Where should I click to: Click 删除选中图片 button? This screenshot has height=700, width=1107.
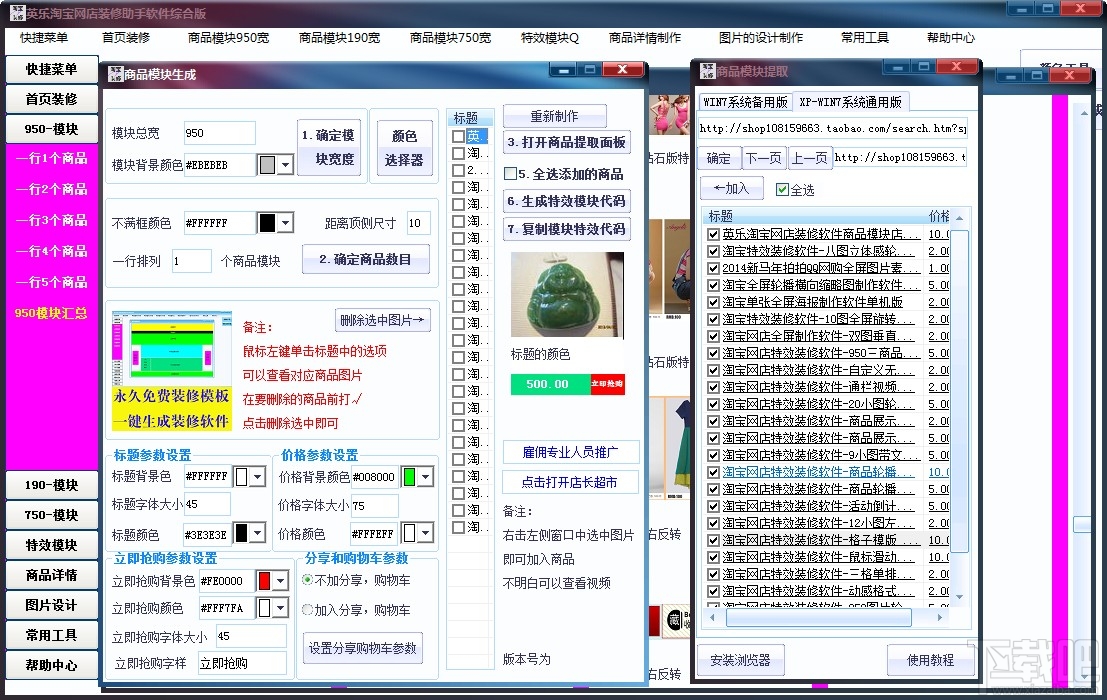click(383, 320)
